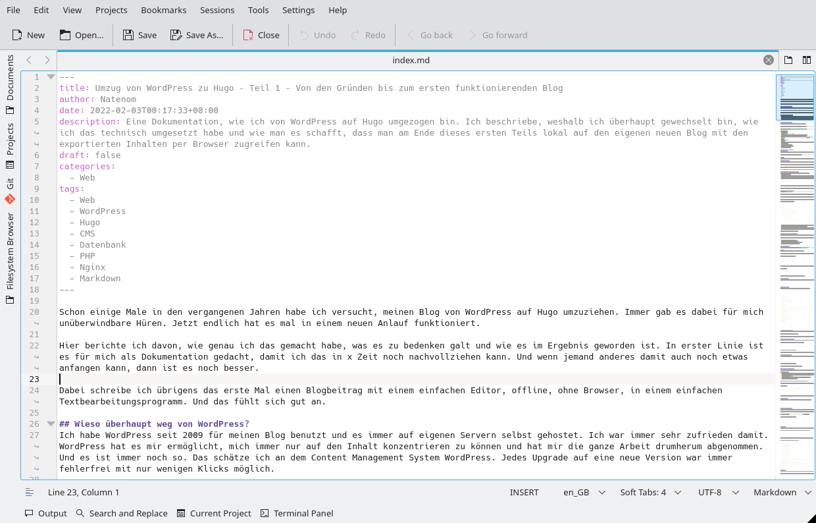Viewport: 816px width, 523px height.
Task: Select the index.md document tab
Action: pos(411,60)
